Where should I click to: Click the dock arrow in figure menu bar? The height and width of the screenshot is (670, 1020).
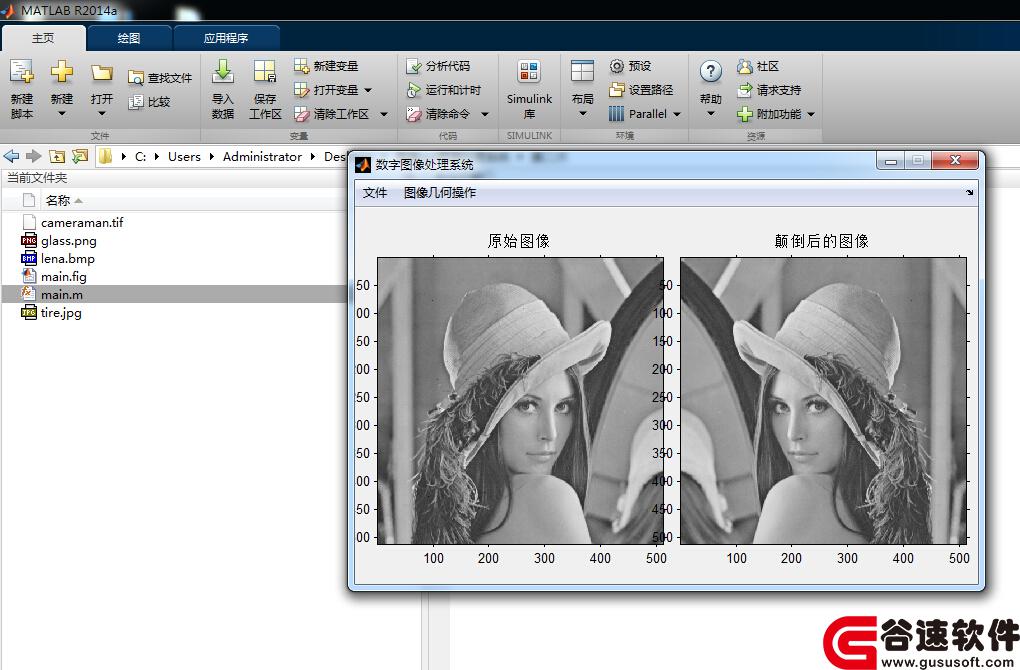969,192
